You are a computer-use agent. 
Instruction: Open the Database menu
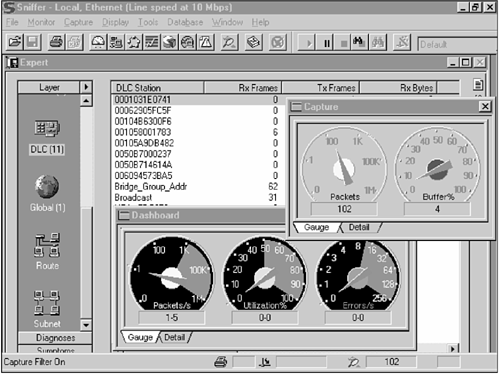[x=185, y=22]
